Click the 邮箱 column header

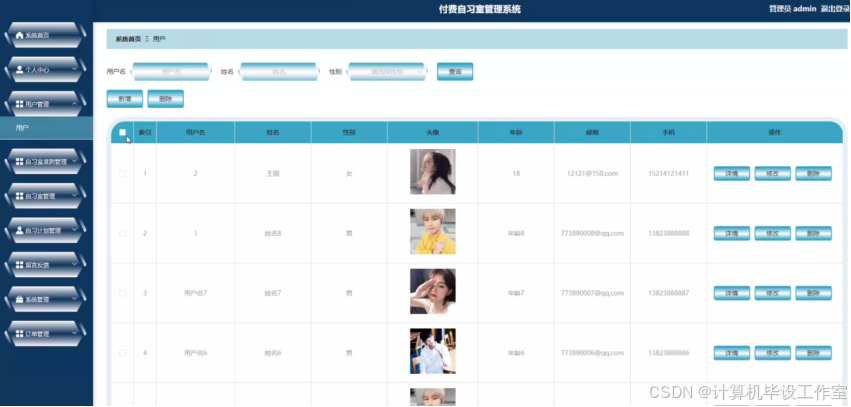[592, 132]
